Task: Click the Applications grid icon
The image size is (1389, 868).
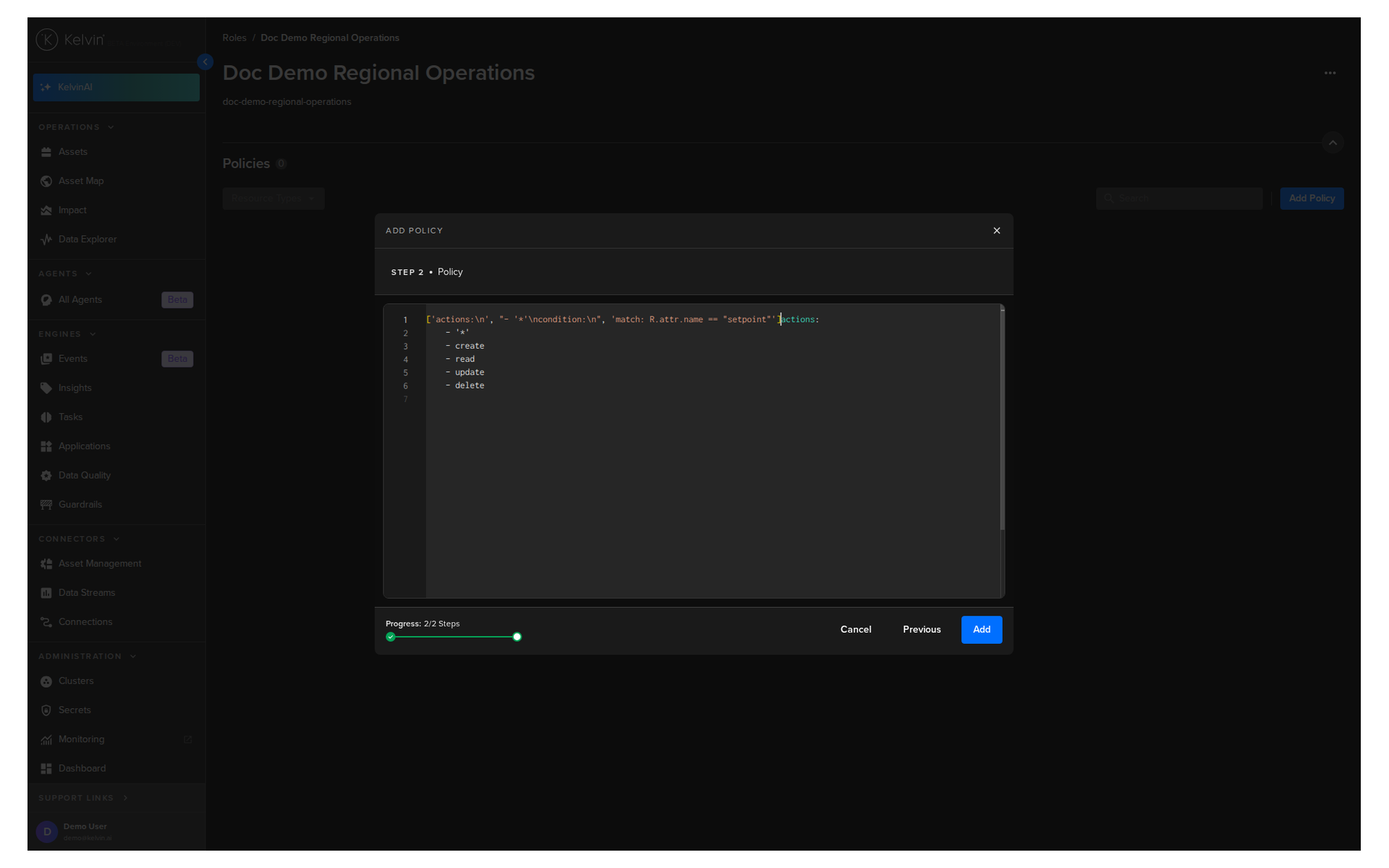Action: [x=46, y=446]
